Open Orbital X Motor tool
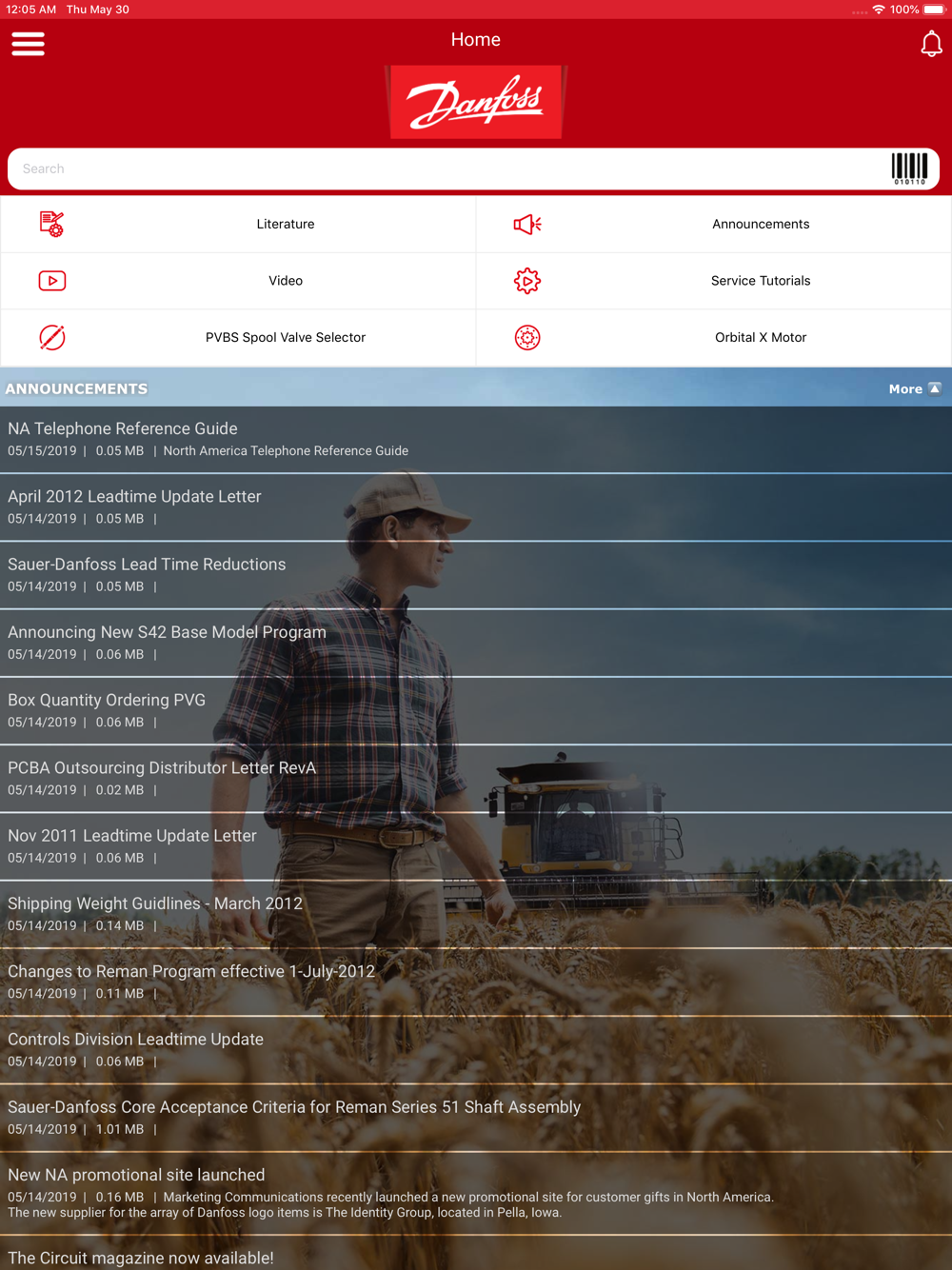The width and height of the screenshot is (952, 1270). point(714,337)
